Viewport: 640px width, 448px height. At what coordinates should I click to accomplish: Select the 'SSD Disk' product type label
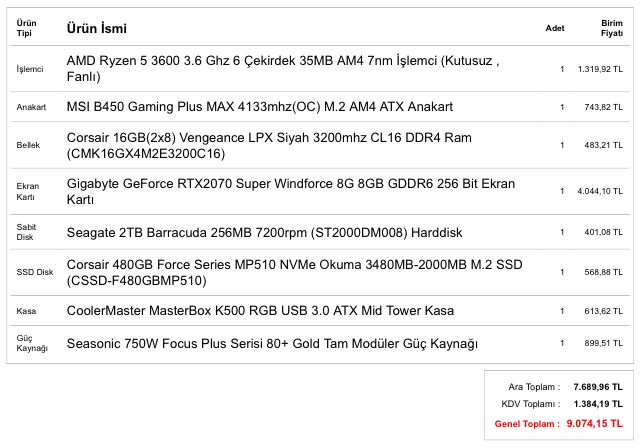click(x=35, y=272)
